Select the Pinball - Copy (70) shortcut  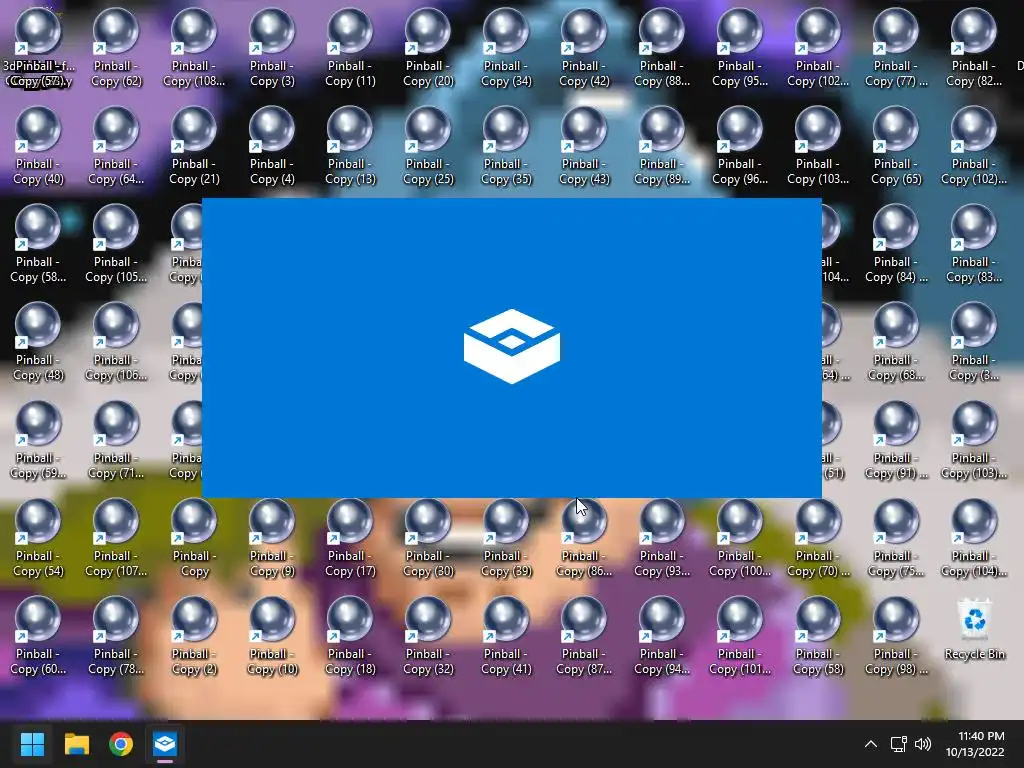coord(818,537)
